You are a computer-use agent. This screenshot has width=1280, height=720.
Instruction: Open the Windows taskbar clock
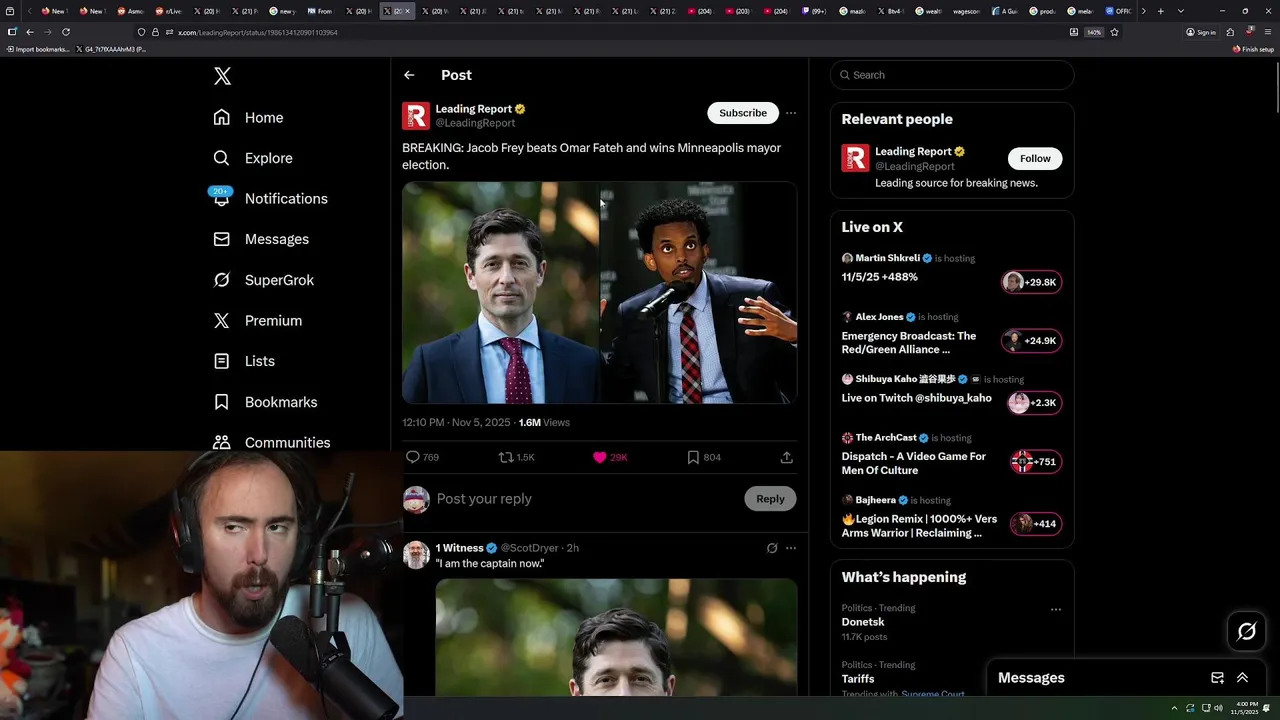(1243, 708)
